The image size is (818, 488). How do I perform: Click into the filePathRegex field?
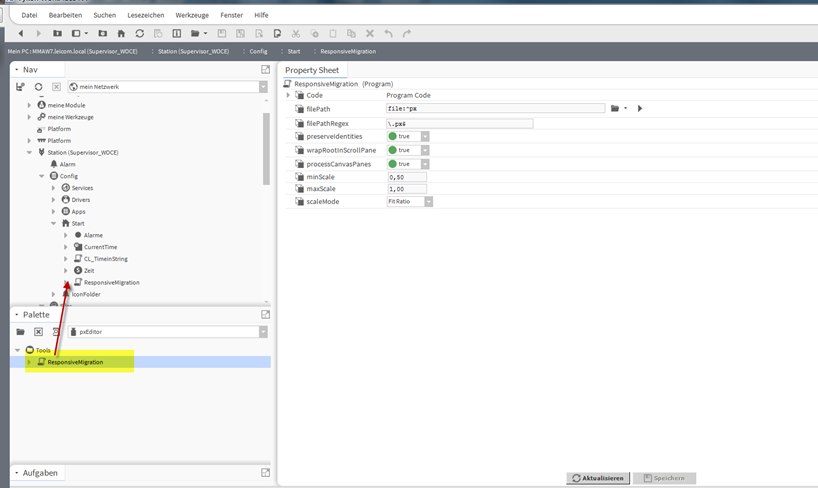pyautogui.click(x=460, y=124)
